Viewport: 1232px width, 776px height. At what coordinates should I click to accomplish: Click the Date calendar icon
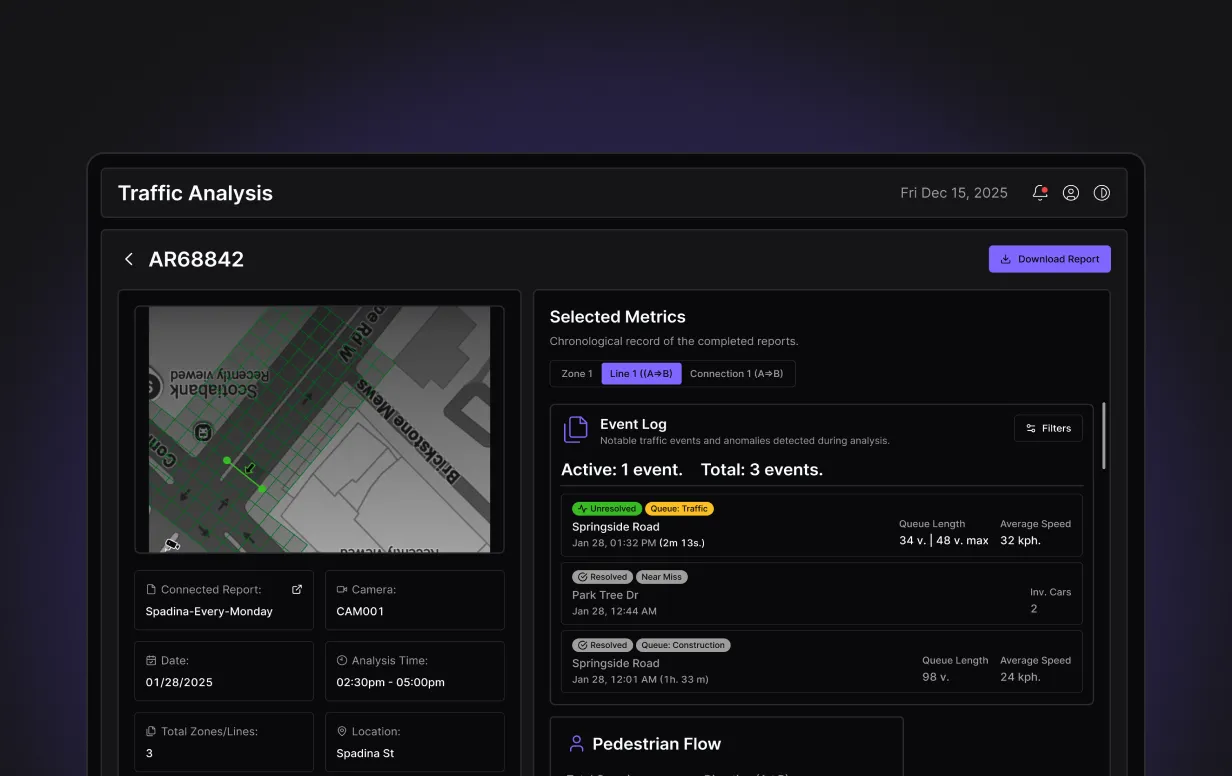[151, 661]
